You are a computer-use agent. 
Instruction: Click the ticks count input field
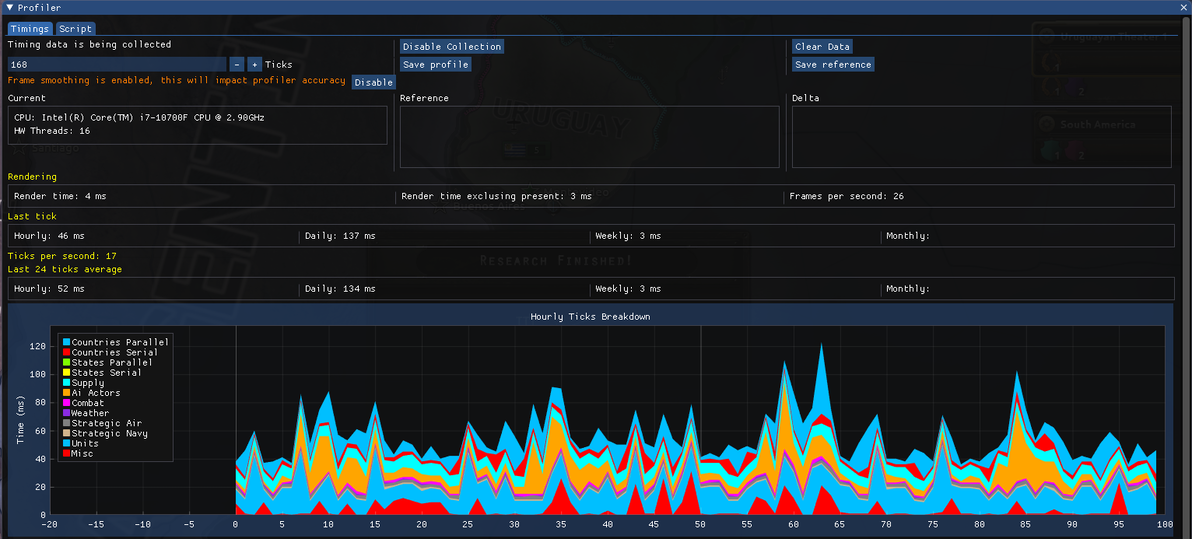[x=117, y=65]
